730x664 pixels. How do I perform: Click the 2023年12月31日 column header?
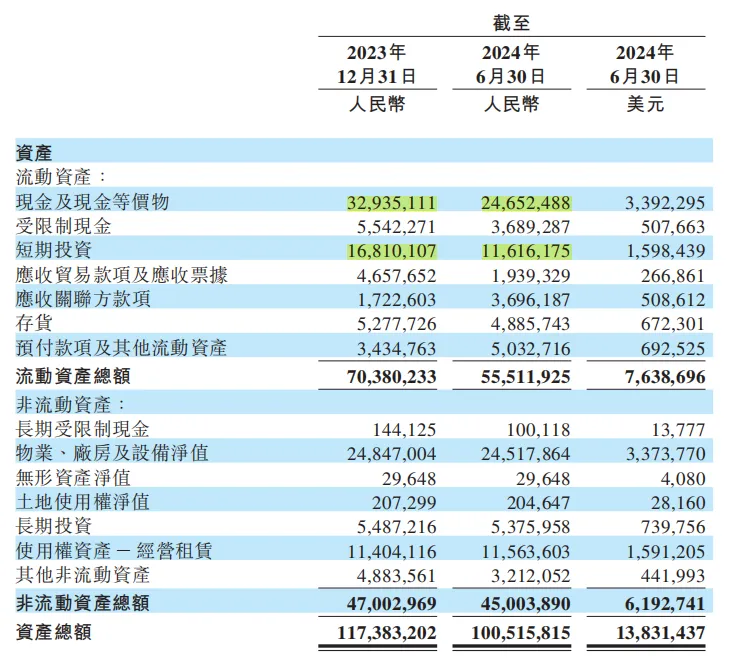pos(377,64)
